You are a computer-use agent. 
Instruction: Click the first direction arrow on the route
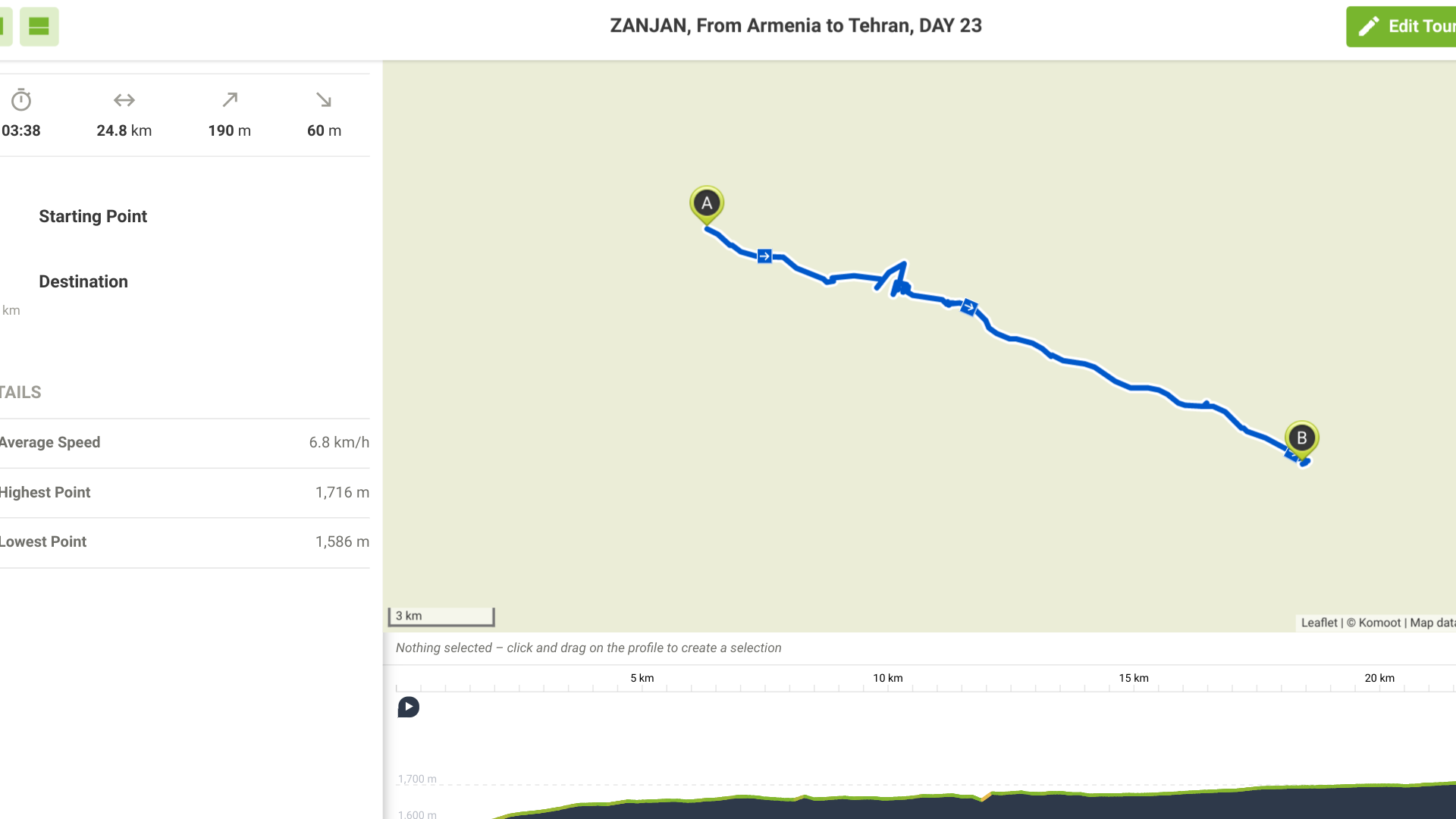click(x=764, y=256)
